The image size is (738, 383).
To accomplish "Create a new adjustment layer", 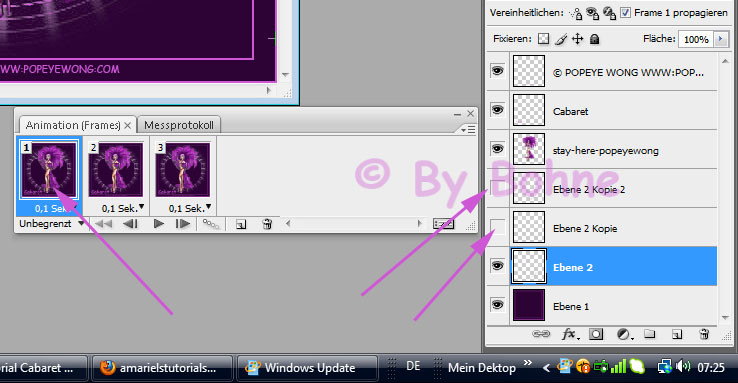I will 624,335.
